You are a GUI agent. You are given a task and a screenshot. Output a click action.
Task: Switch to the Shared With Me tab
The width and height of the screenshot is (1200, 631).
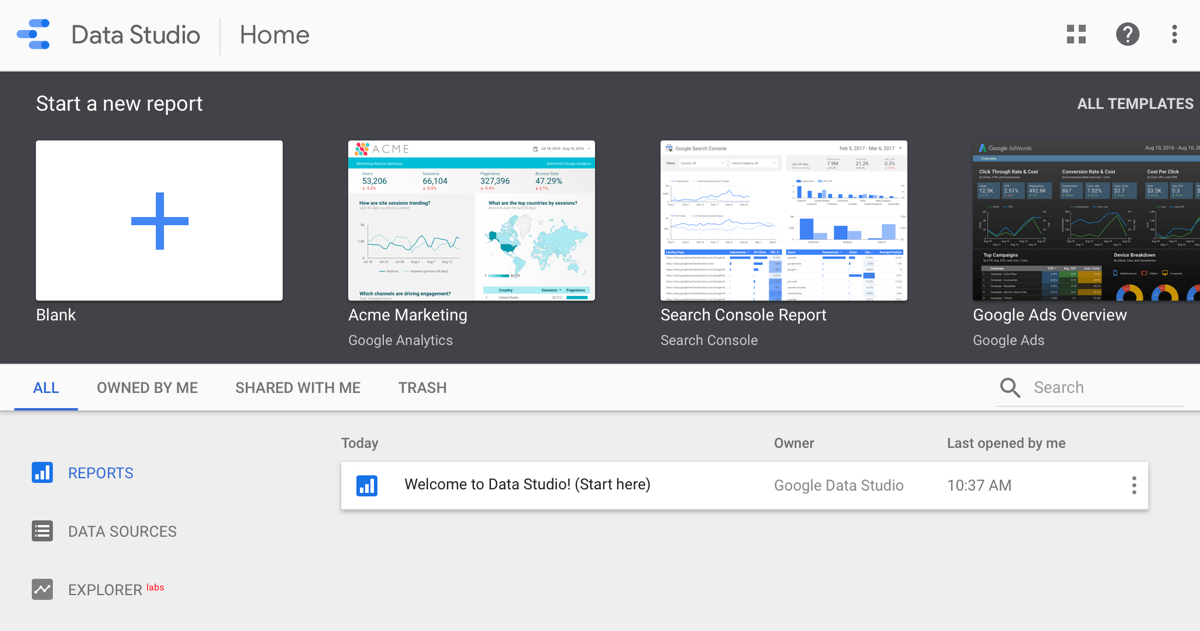[297, 388]
